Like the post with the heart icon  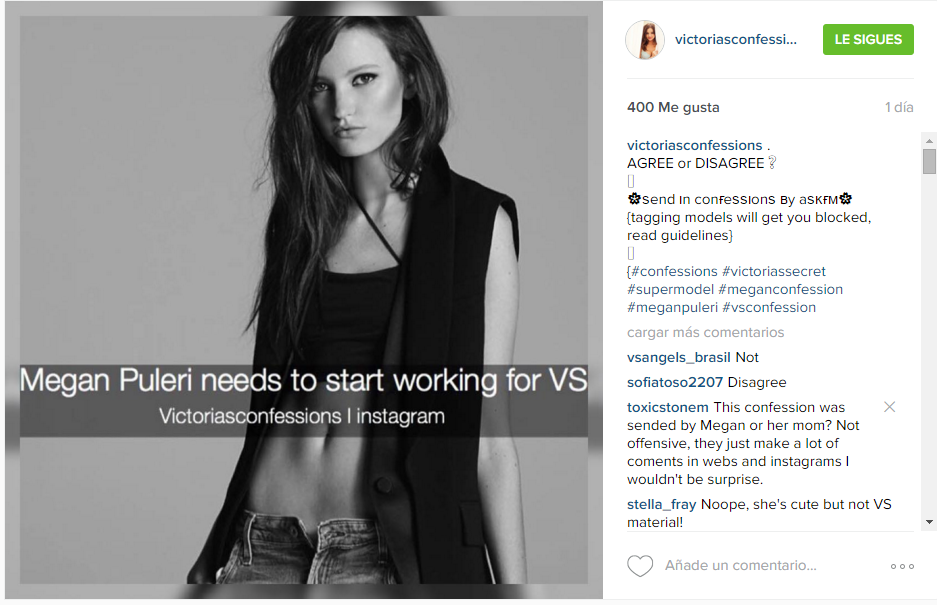click(x=639, y=566)
